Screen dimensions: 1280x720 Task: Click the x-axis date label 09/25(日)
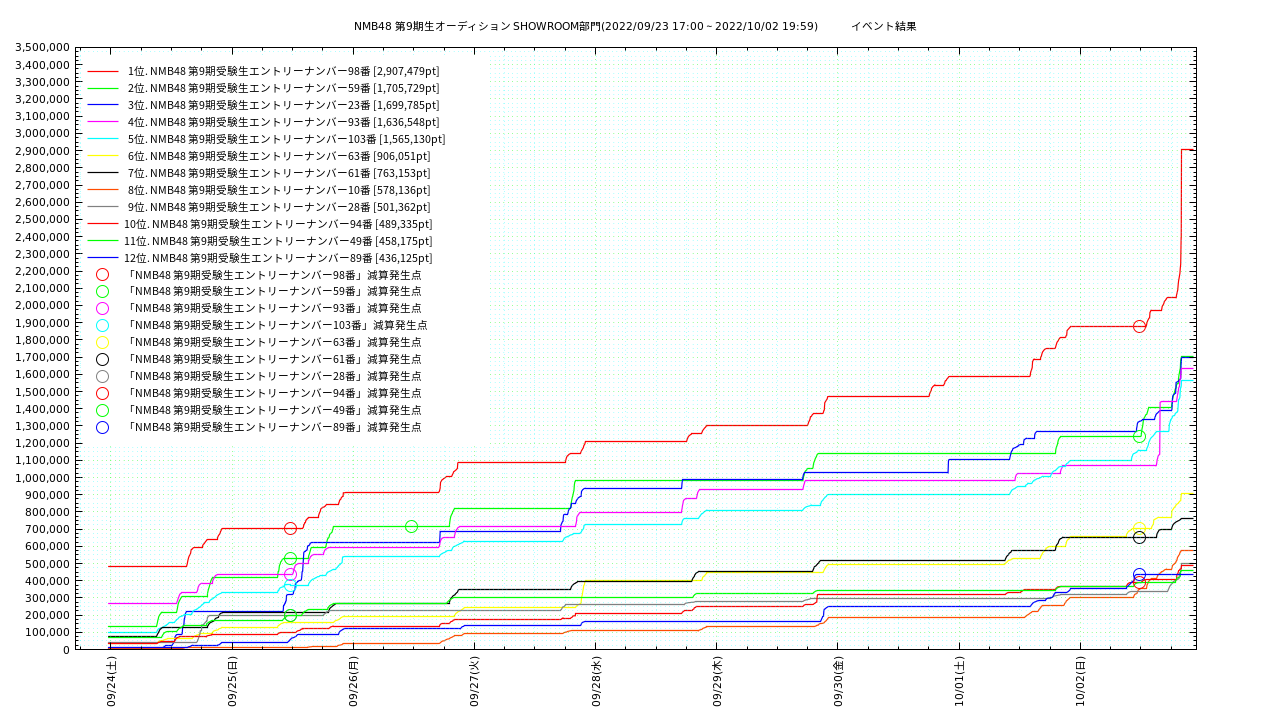[232, 681]
